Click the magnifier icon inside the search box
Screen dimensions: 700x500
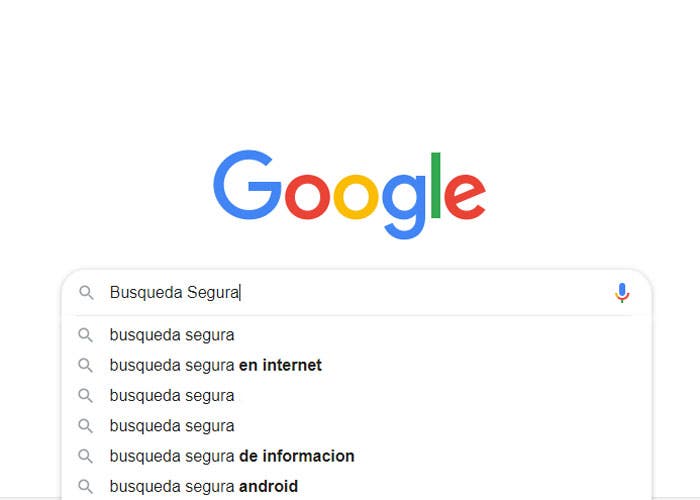pos(87,293)
